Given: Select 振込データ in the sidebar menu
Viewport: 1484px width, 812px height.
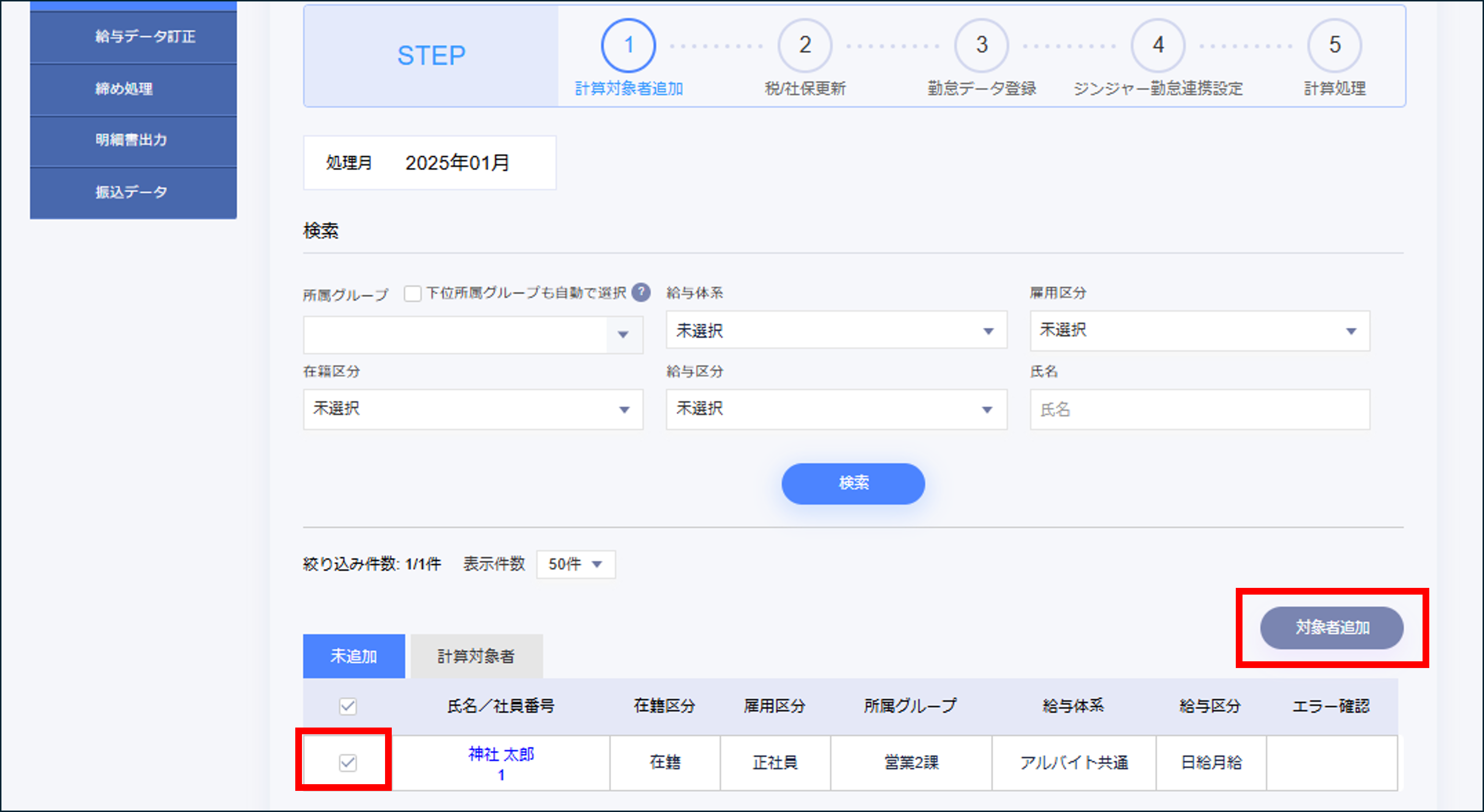Looking at the screenshot, I should [x=133, y=192].
